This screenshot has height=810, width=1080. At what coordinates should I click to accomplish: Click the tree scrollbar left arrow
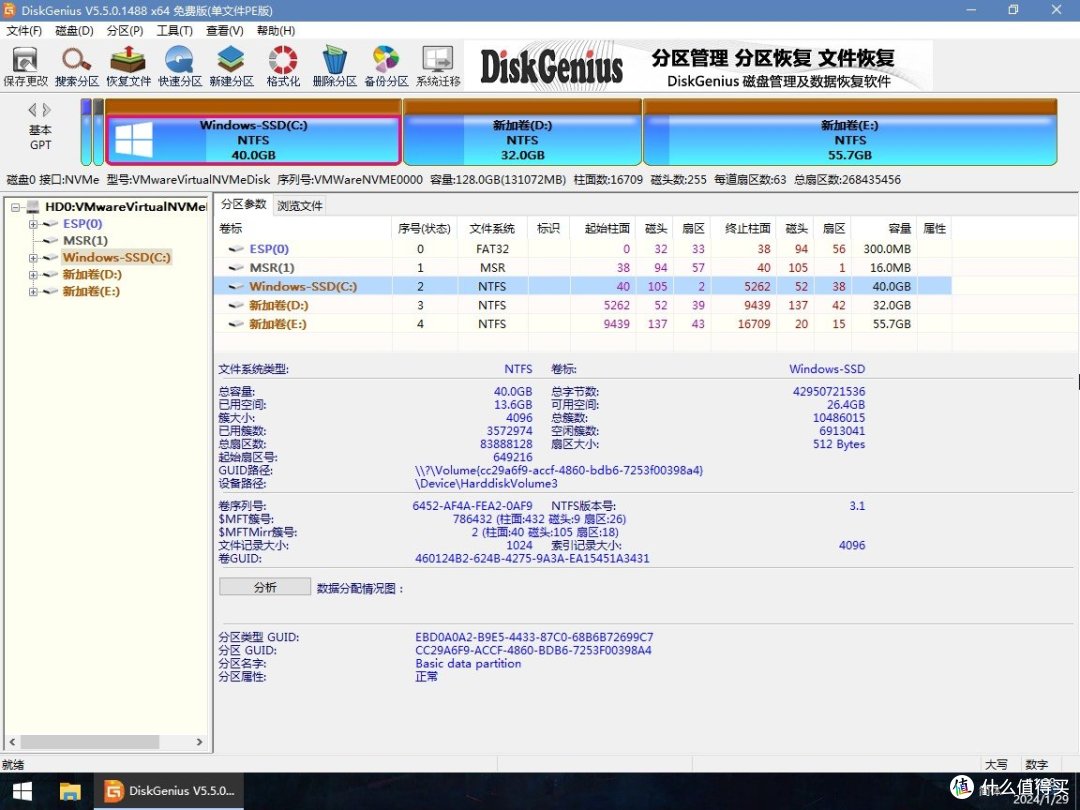tap(12, 742)
